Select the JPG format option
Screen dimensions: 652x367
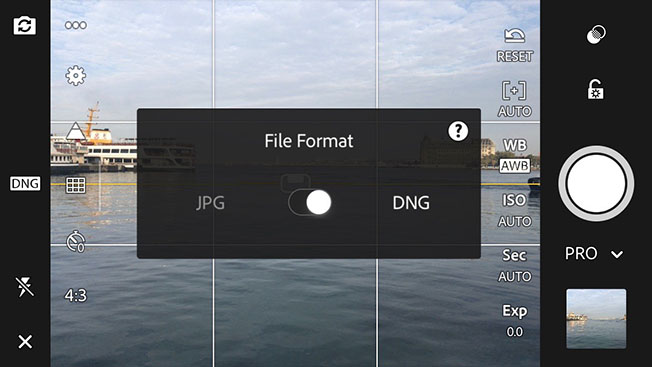coord(210,203)
